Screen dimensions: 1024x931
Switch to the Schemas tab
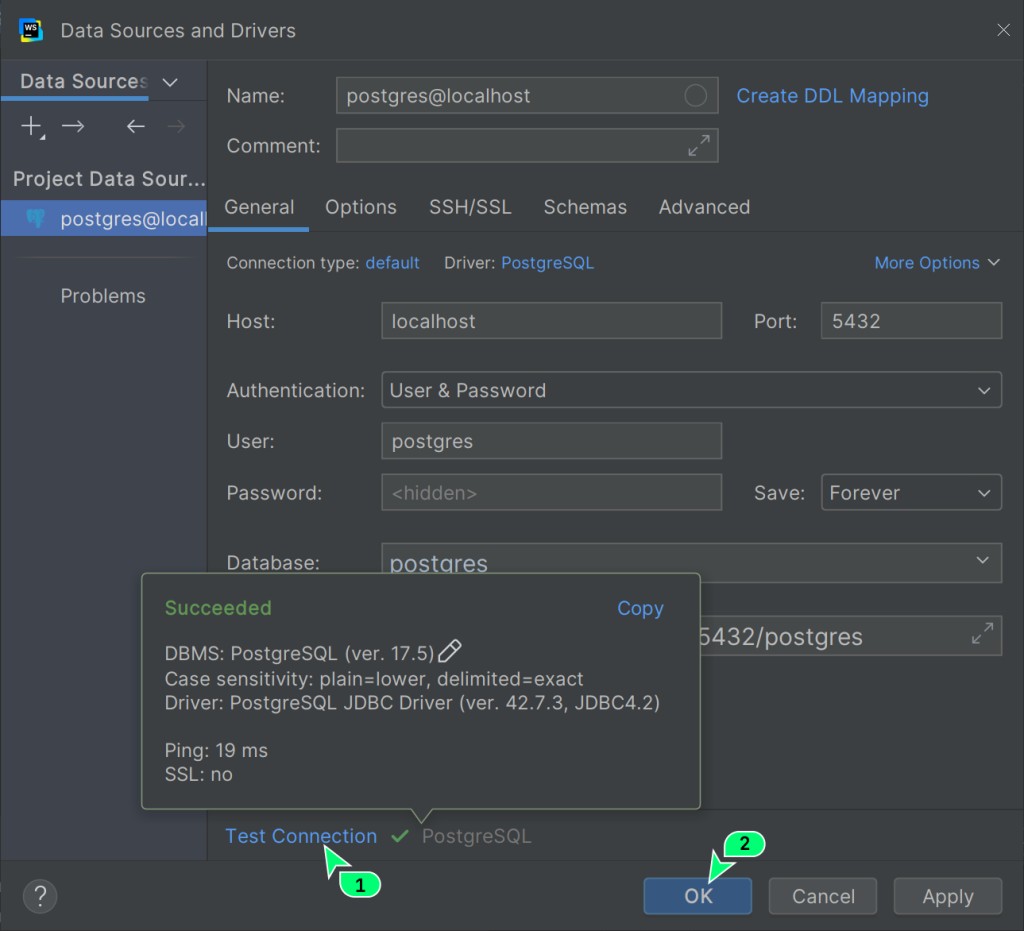(585, 207)
